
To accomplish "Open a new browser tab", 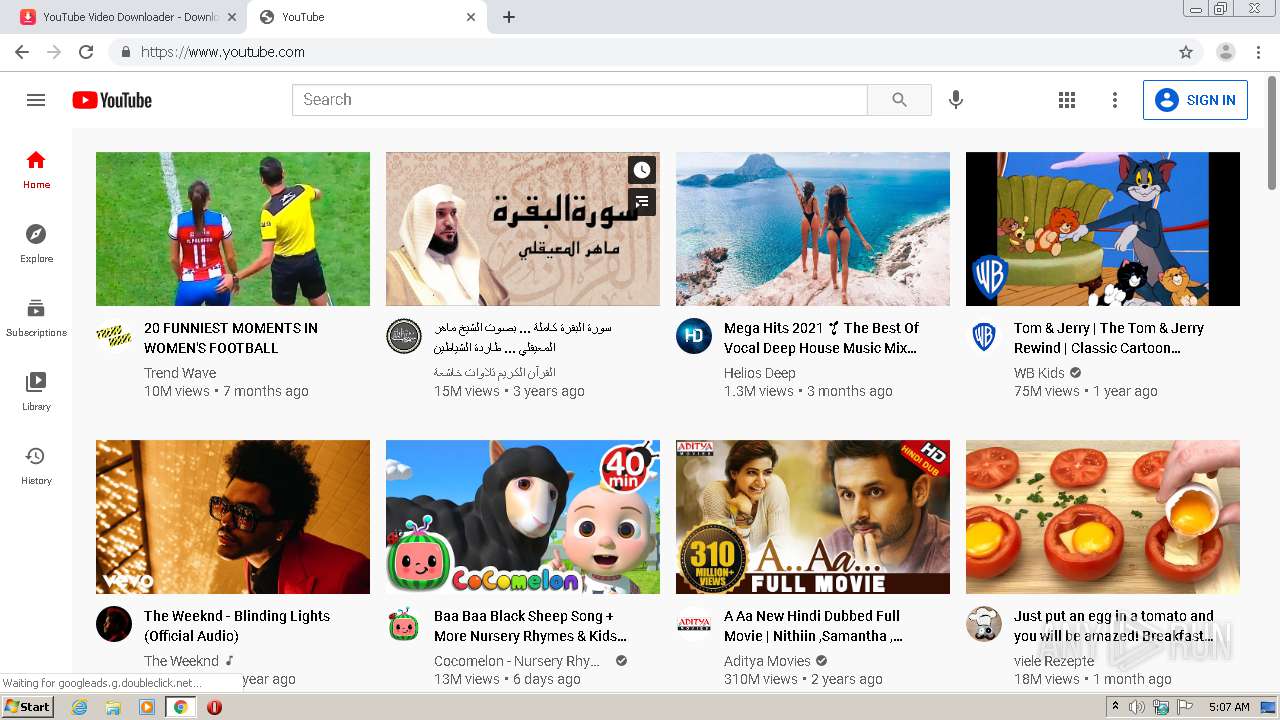I will 509,17.
